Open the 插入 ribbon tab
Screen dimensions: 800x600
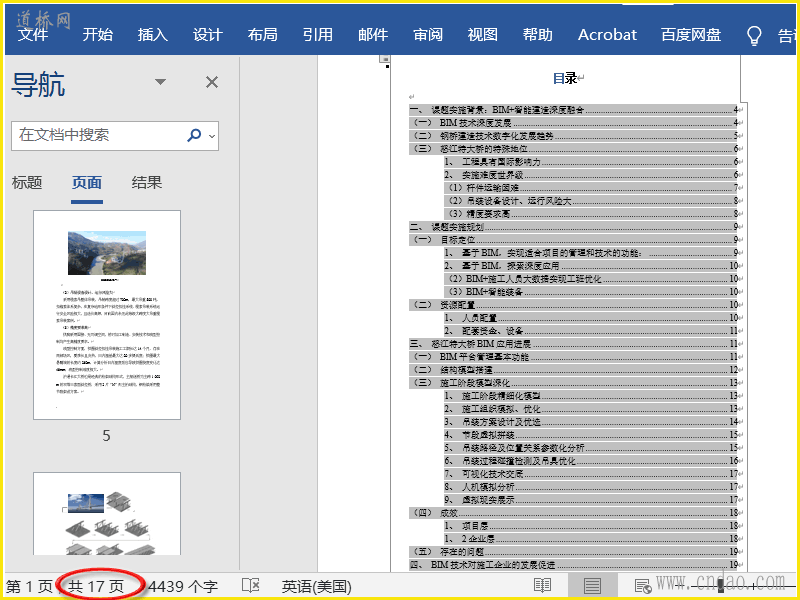(x=152, y=35)
